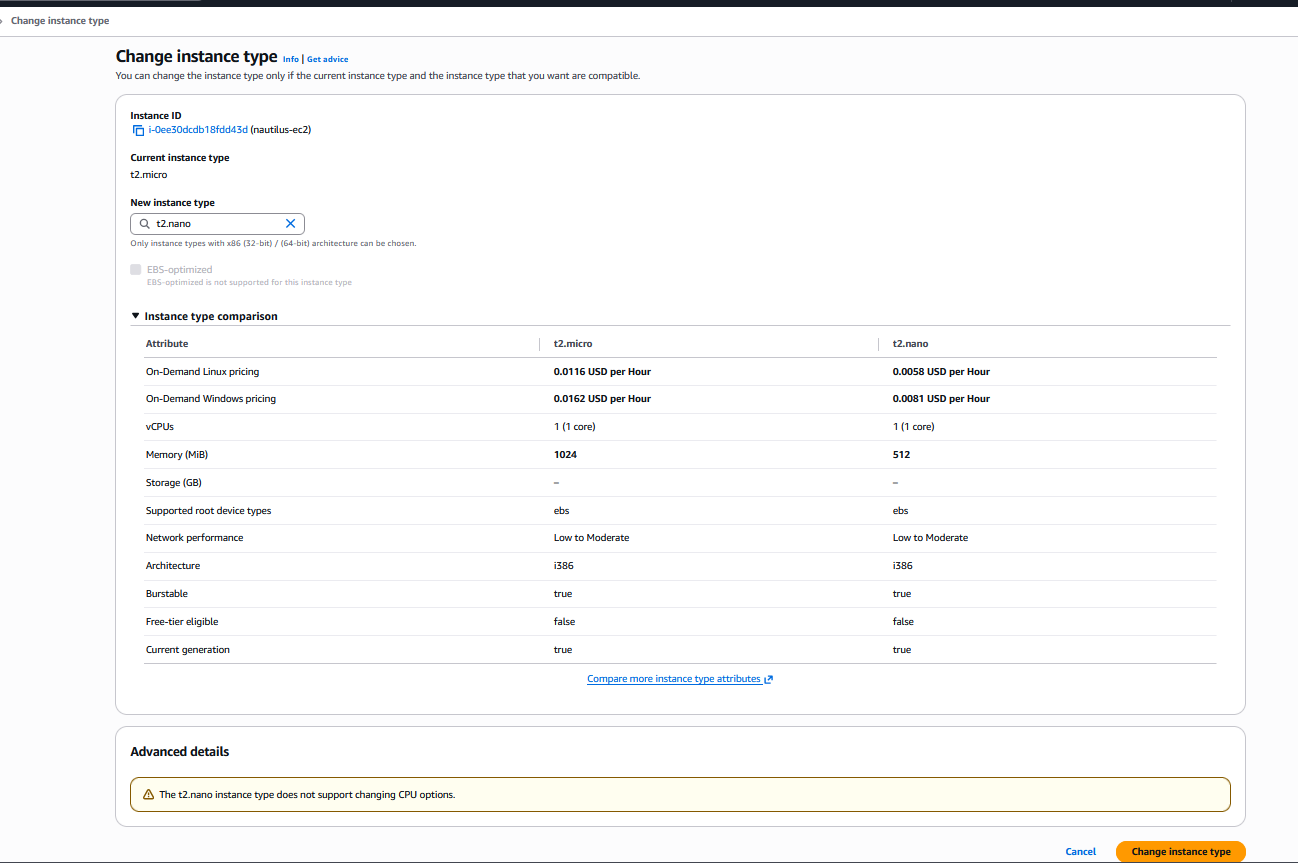Image resolution: width=1298 pixels, height=863 pixels.
Task: Click the Cancel button
Action: (1081, 852)
